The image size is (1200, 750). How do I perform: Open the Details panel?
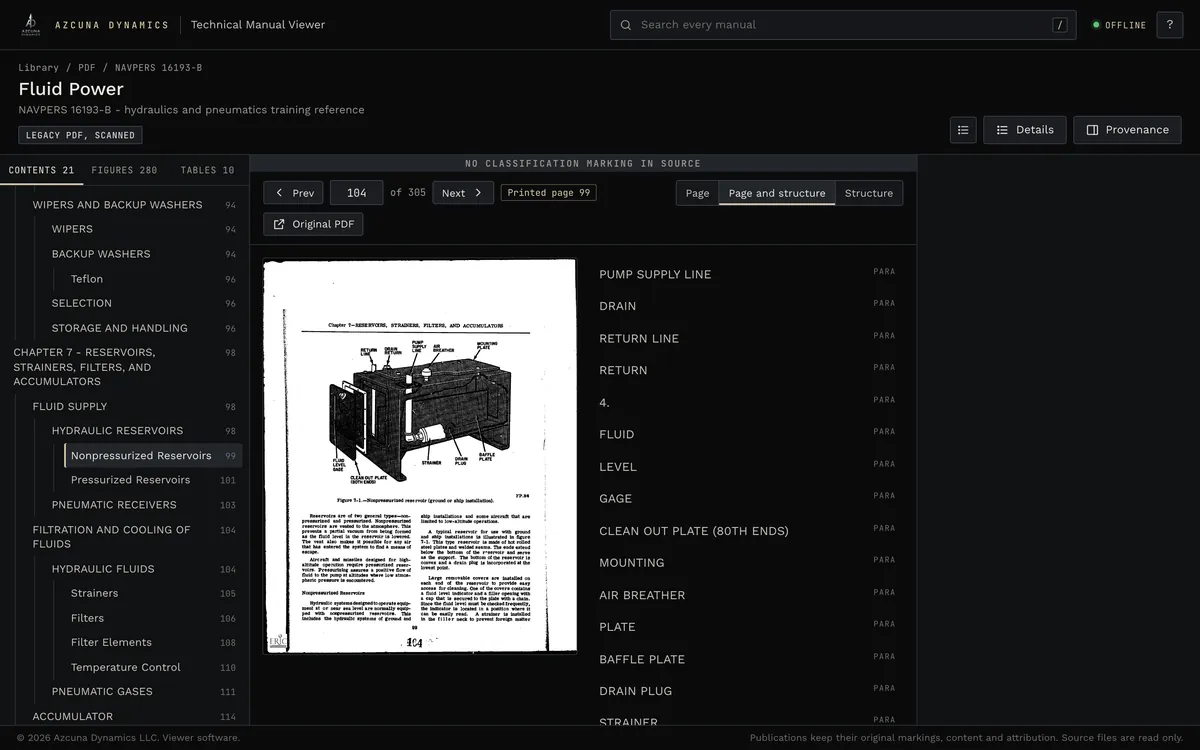click(1024, 130)
